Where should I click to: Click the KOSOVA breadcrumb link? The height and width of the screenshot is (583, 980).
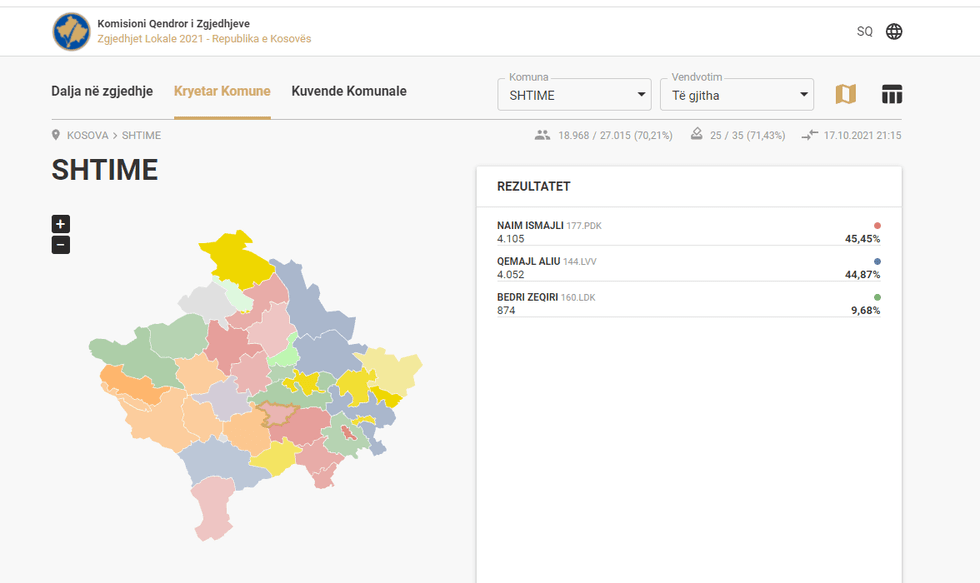click(87, 135)
